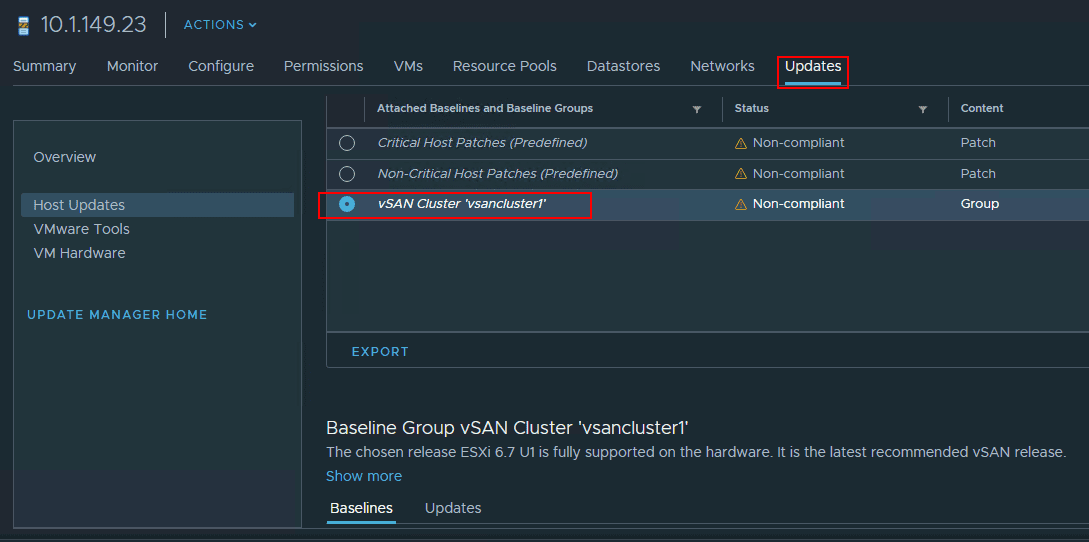Switch to the Updates sub-tab below
The width and height of the screenshot is (1089, 542).
coord(453,508)
